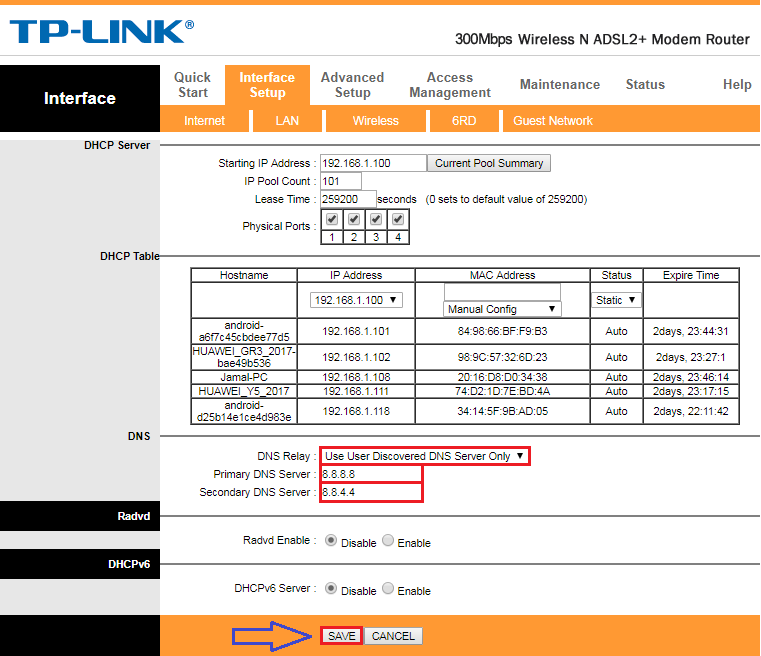The height and width of the screenshot is (656, 761).
Task: Click MAC address 84:98:66:BF:F9:B3
Action: click(502, 331)
